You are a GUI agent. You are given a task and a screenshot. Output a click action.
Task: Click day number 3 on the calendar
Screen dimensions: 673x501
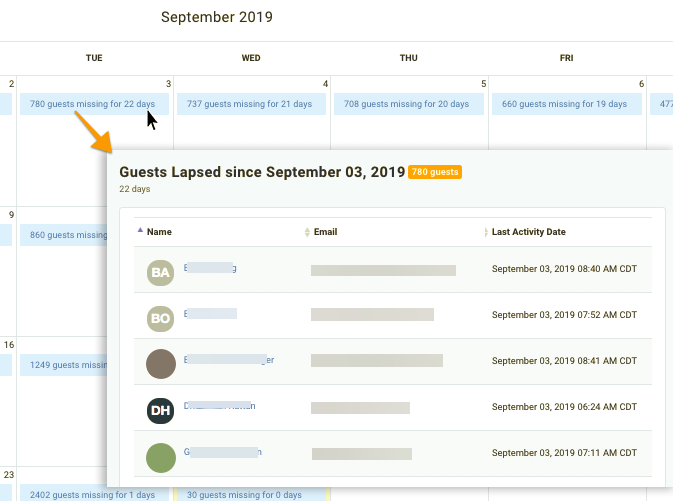(x=168, y=84)
